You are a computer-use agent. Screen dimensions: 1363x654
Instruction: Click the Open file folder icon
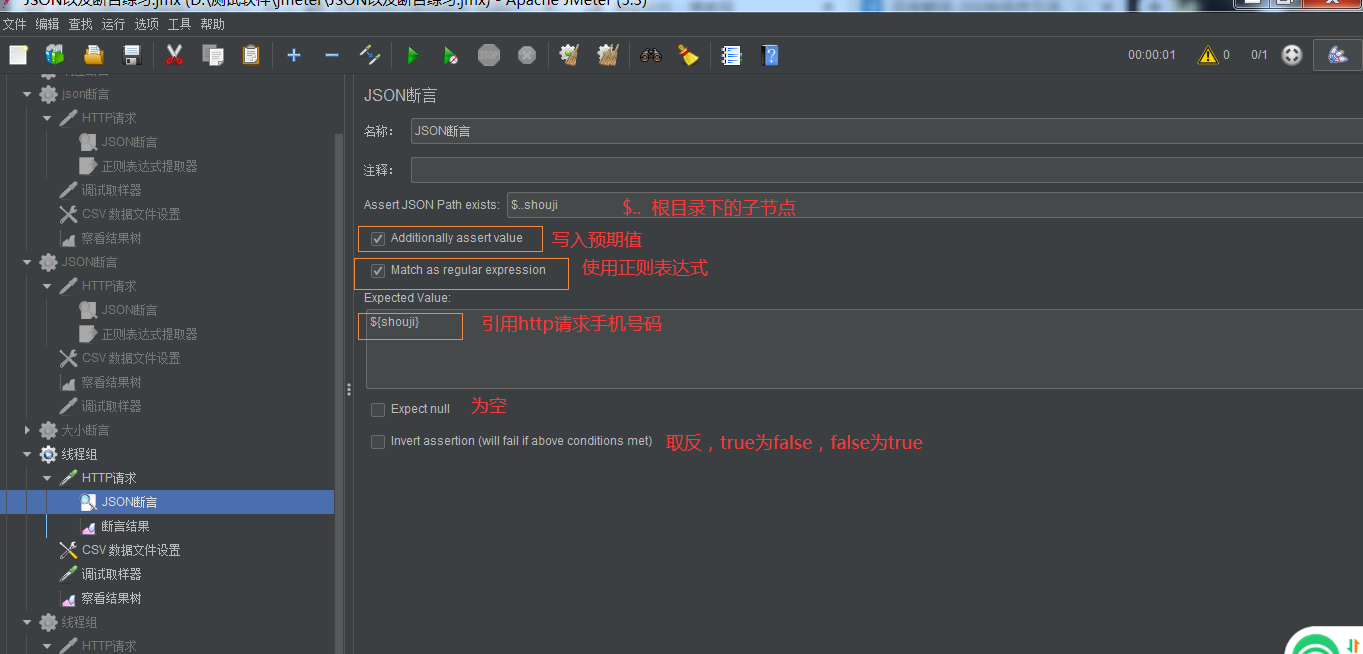(94, 55)
